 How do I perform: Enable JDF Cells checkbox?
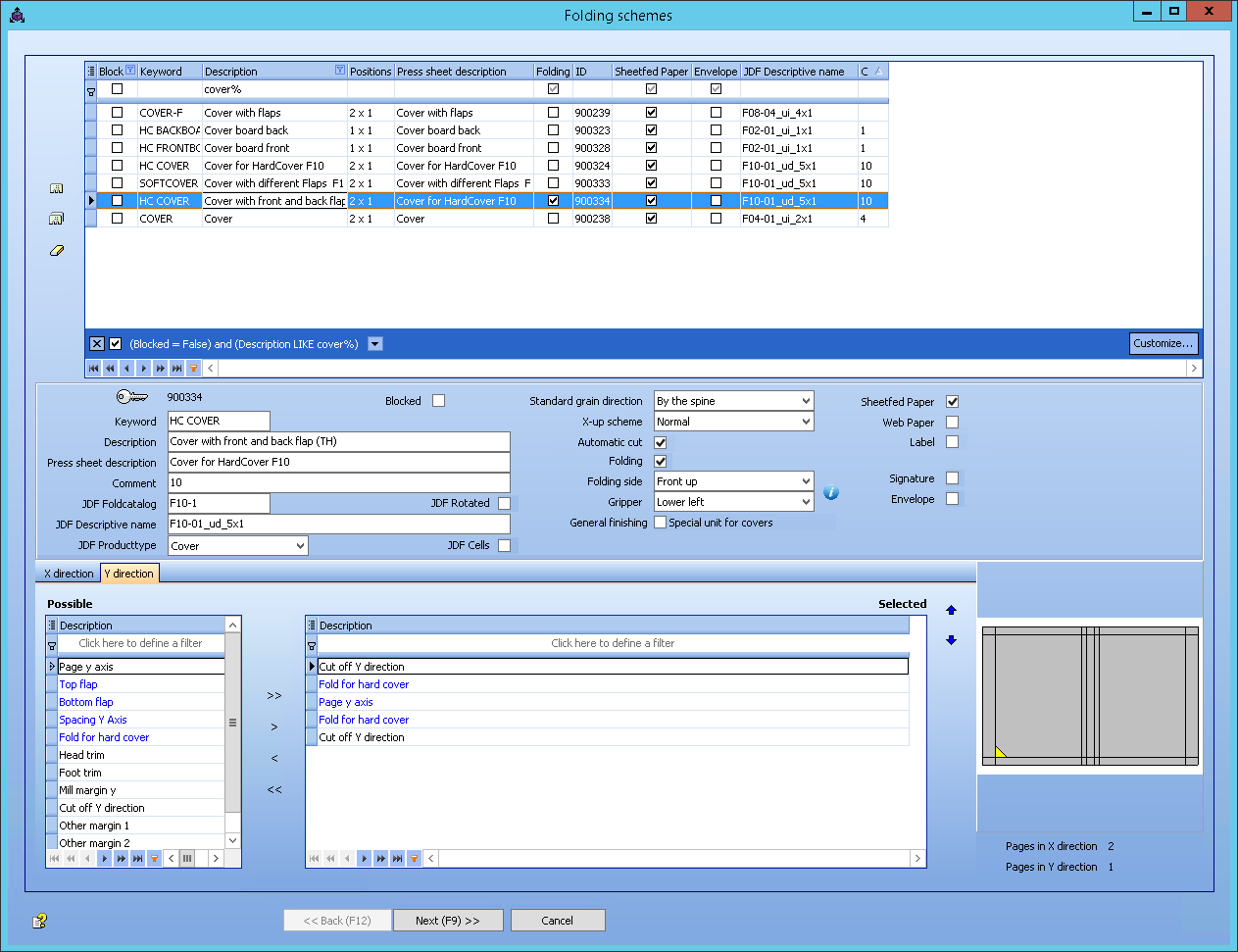[x=504, y=545]
